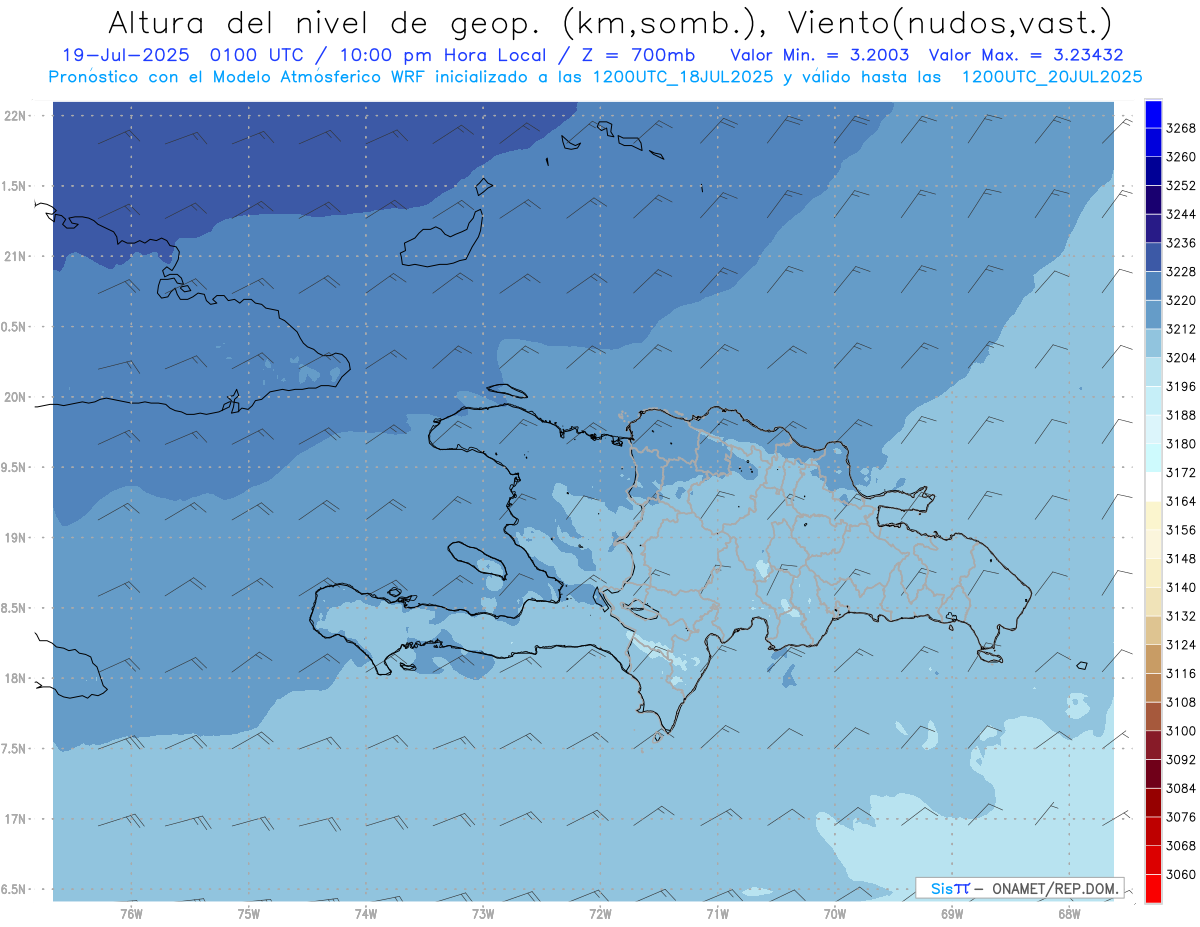Click the '10:00 pm Hora Local' text

pos(443,56)
